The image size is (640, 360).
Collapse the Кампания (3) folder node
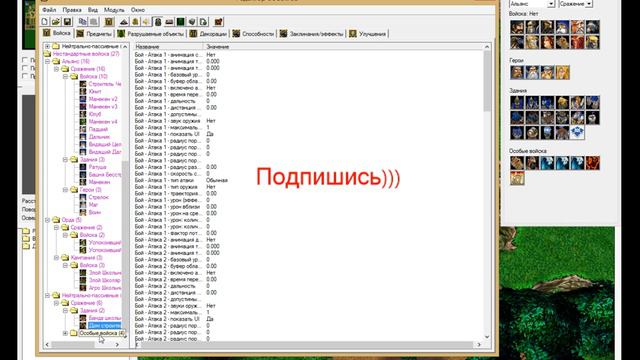pyautogui.click(x=56, y=258)
